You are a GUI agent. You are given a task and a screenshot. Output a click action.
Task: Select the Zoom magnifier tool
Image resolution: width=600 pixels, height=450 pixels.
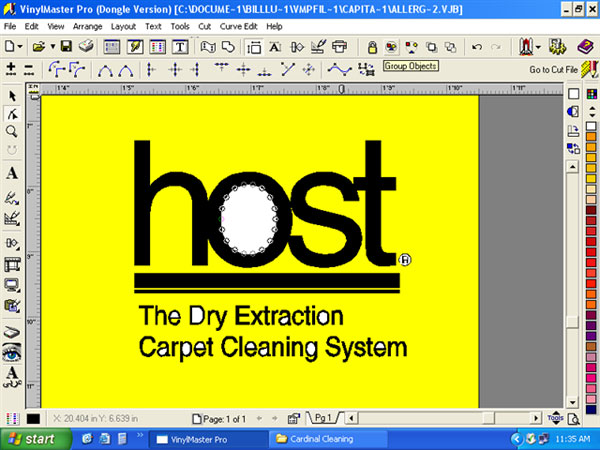coord(12,132)
